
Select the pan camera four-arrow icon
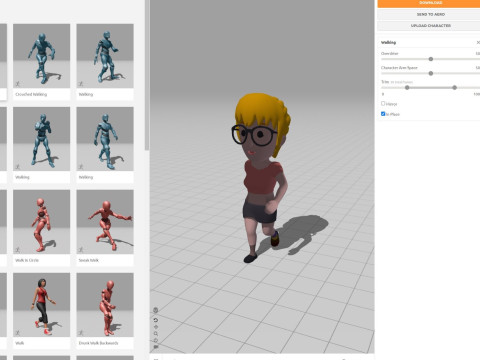[x=156, y=327]
